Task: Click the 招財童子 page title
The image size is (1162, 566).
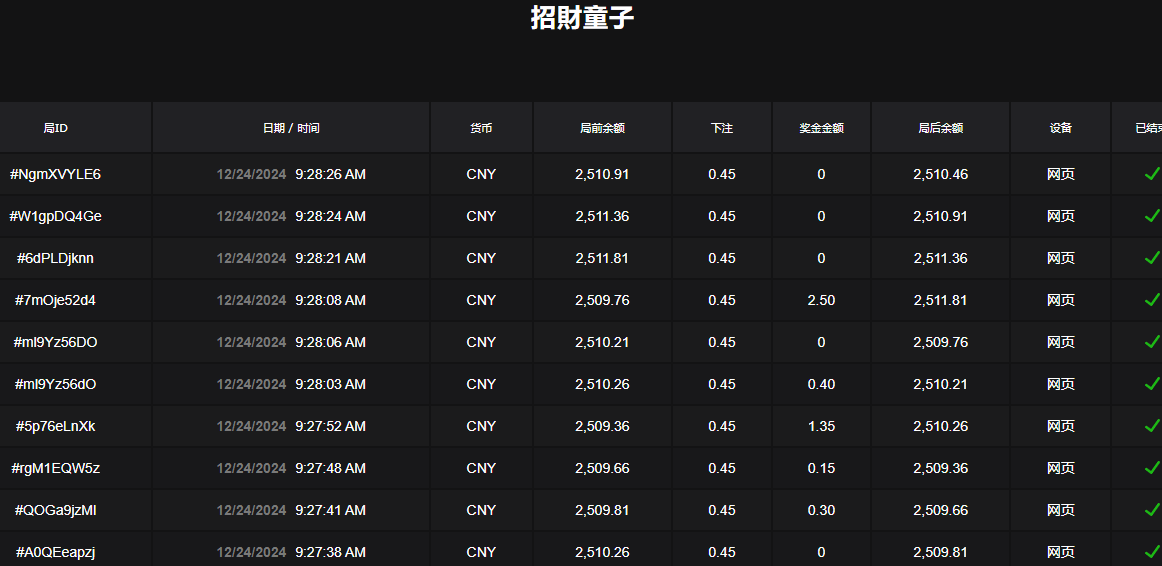Action: coord(582,18)
